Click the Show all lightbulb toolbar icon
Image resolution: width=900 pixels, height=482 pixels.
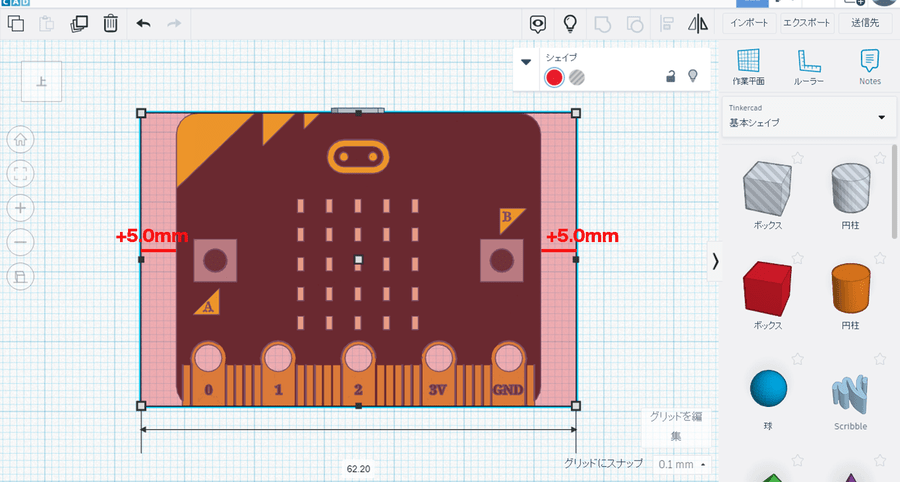pyautogui.click(x=570, y=24)
